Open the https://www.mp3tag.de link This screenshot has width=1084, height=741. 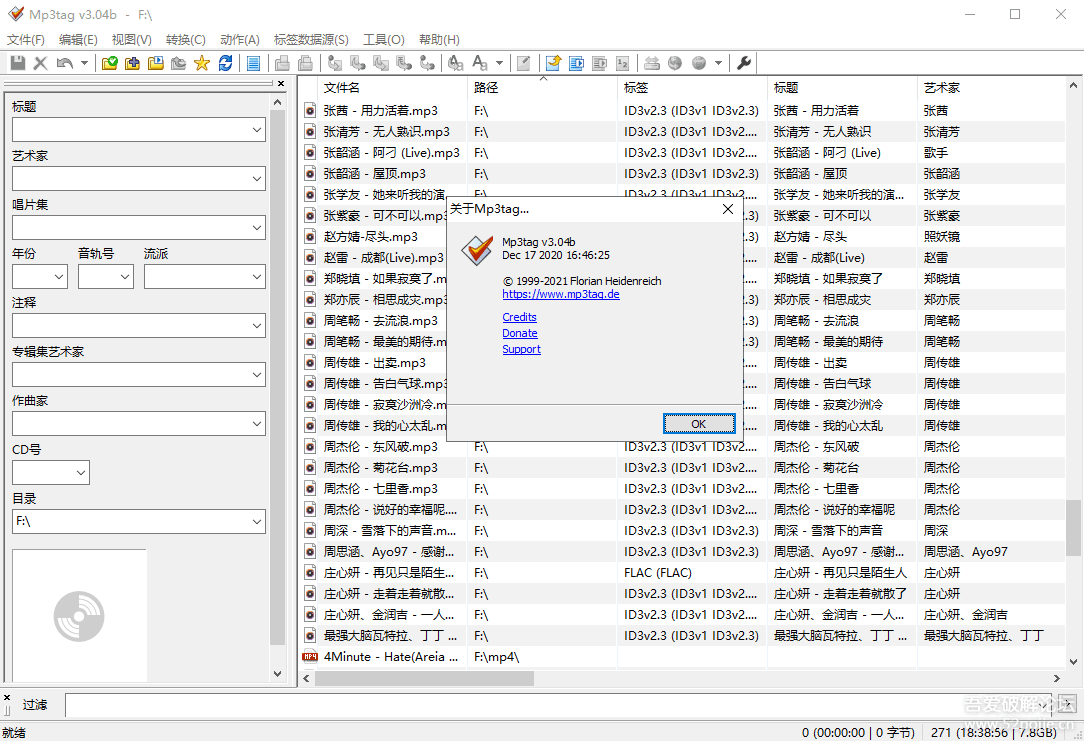coord(561,294)
